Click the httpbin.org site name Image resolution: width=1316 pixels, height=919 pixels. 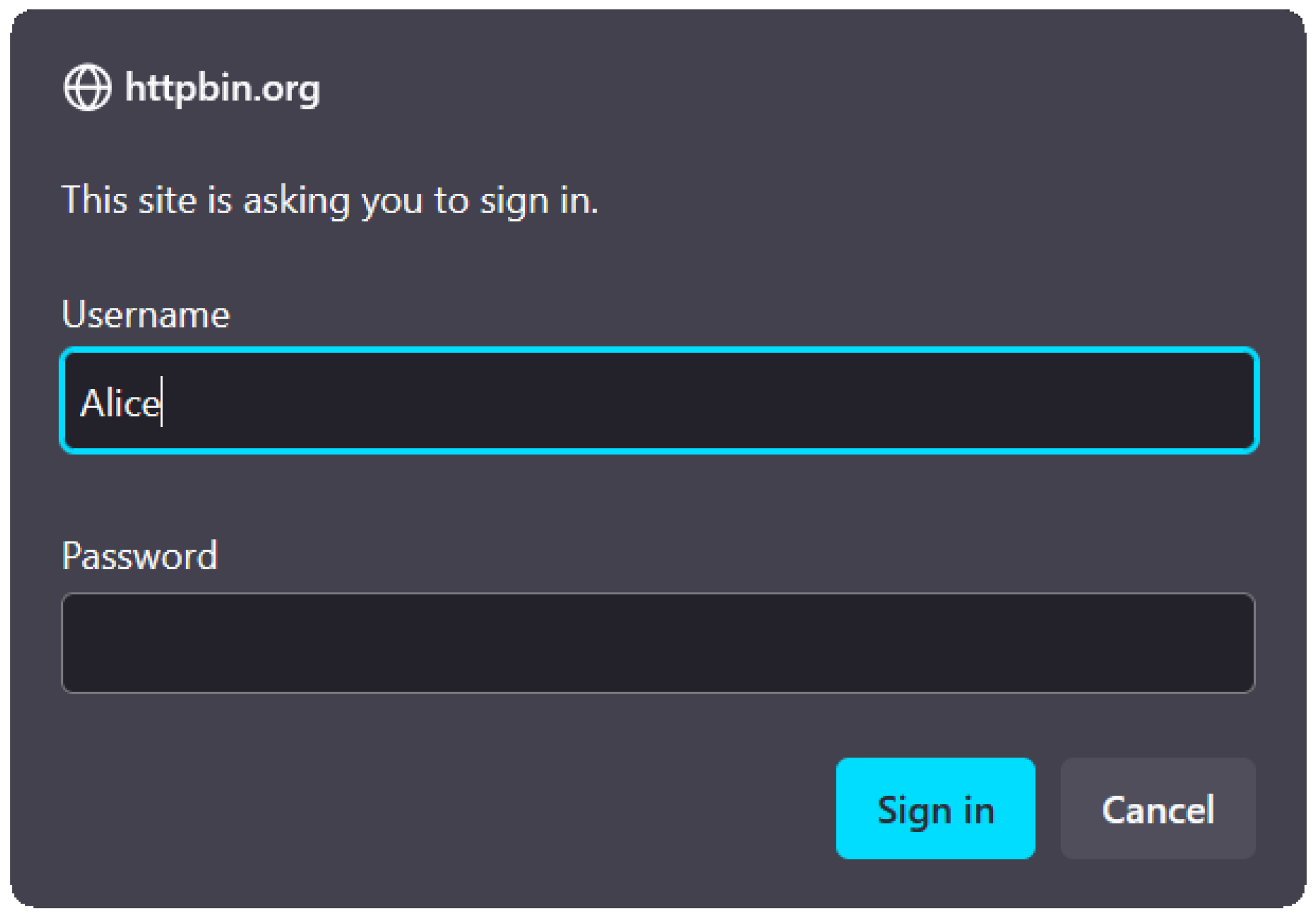click(222, 88)
